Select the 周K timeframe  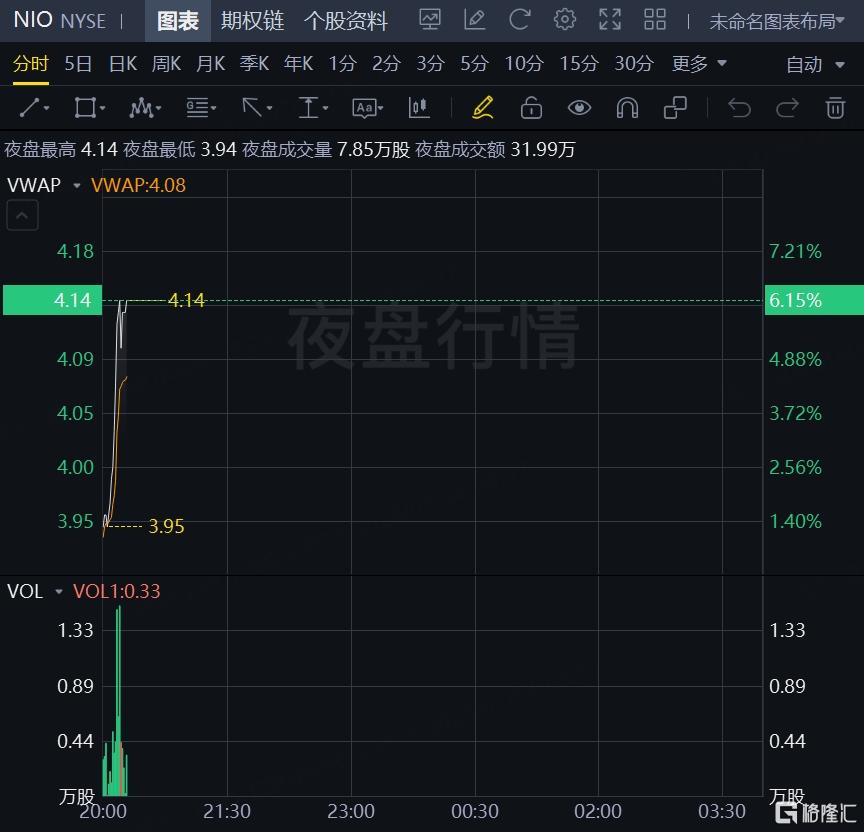166,63
